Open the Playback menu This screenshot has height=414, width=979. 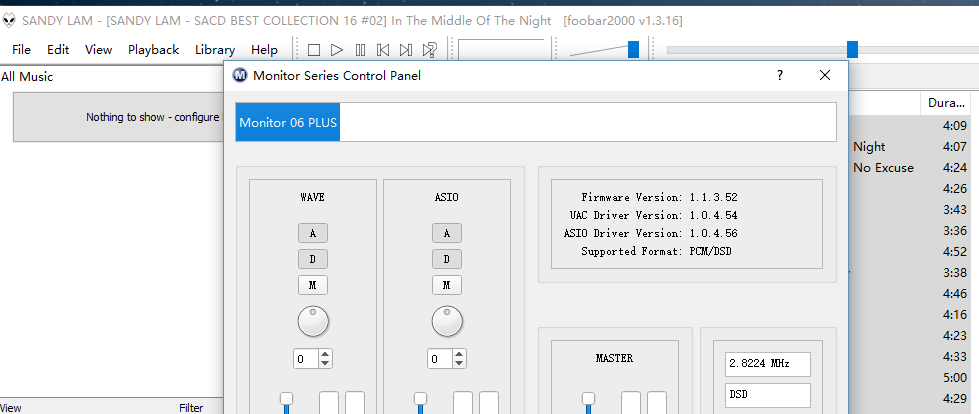point(153,49)
